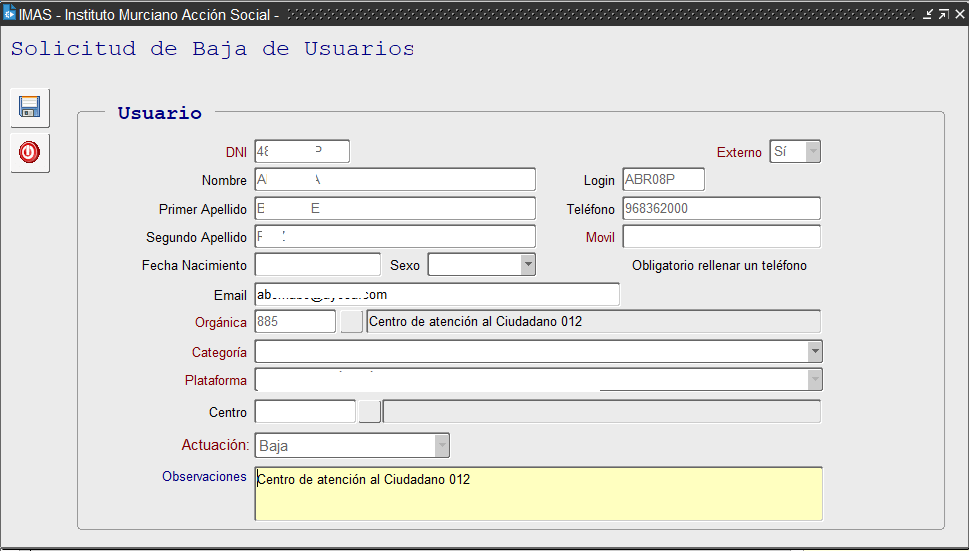
Task: Expand the Actuación dropdown showing Baja
Action: pyautogui.click(x=441, y=446)
